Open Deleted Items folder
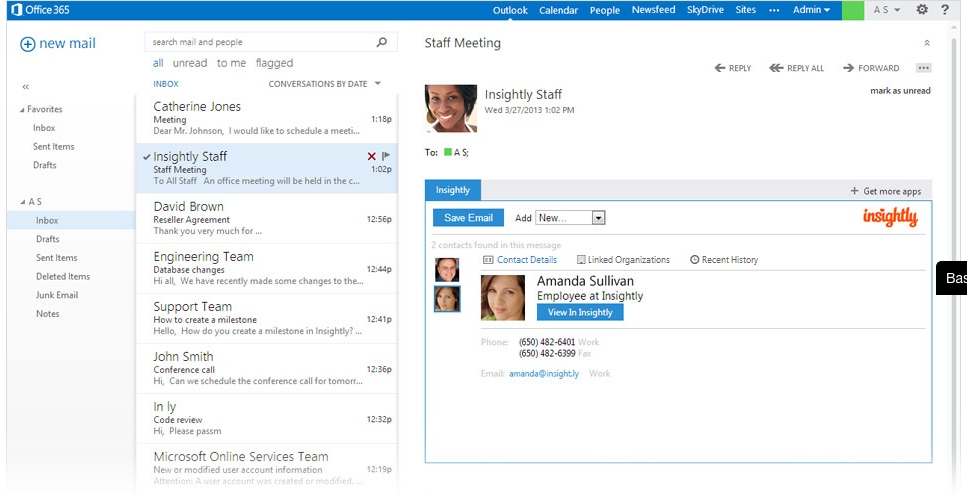 (63, 276)
